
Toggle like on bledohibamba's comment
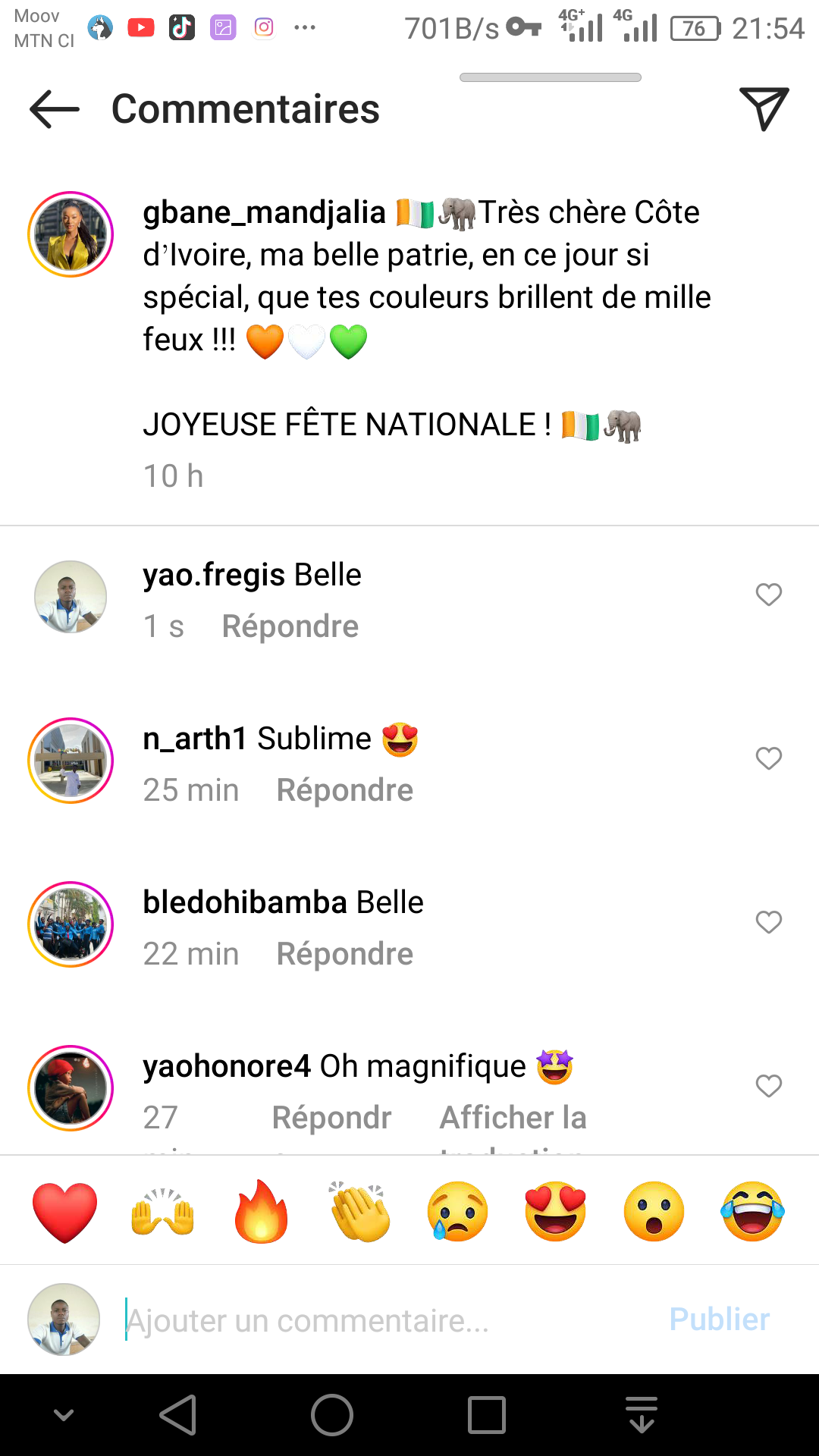[x=768, y=922]
